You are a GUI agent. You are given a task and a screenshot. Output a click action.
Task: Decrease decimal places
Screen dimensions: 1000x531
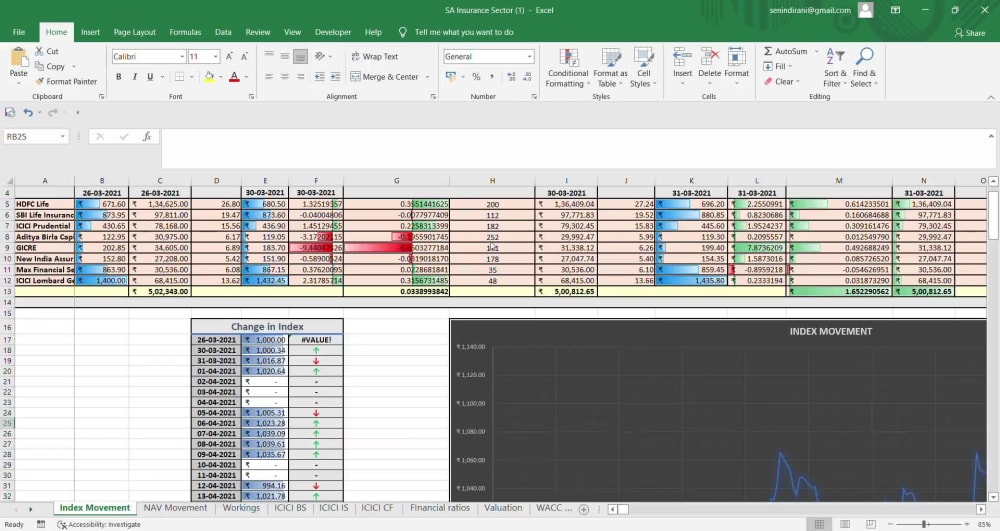tap(527, 76)
